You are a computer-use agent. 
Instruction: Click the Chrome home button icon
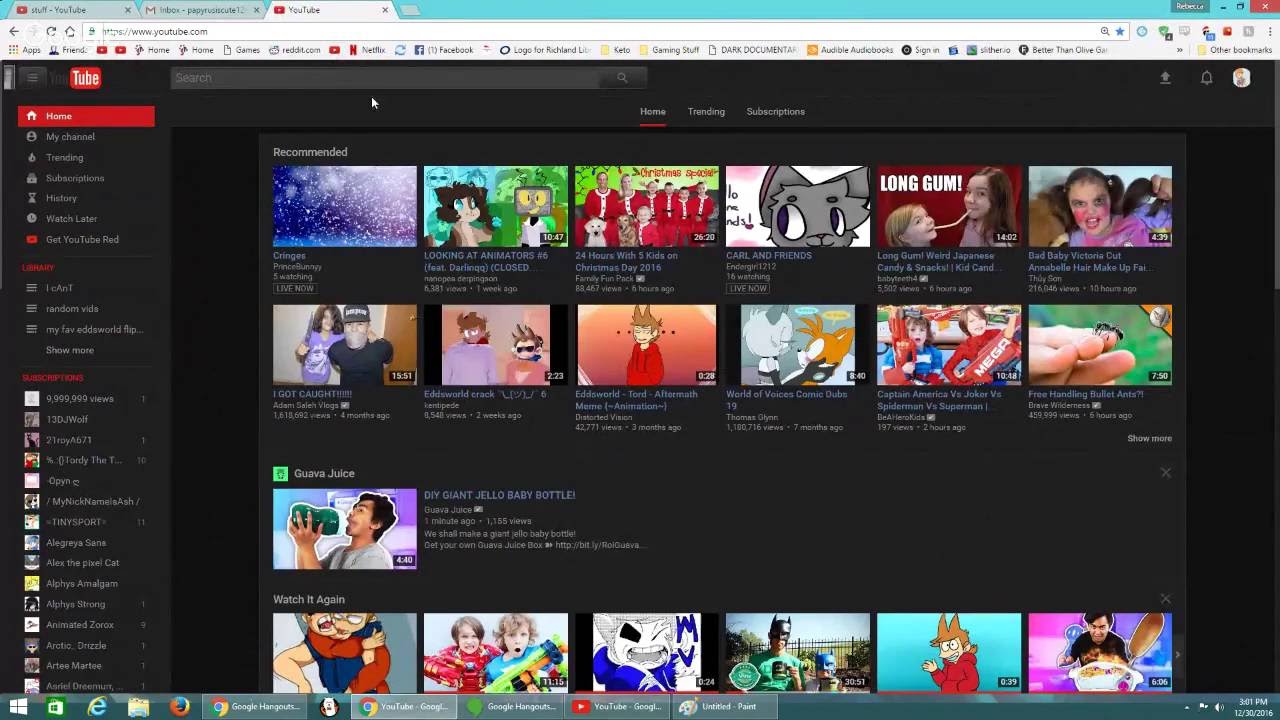(70, 31)
